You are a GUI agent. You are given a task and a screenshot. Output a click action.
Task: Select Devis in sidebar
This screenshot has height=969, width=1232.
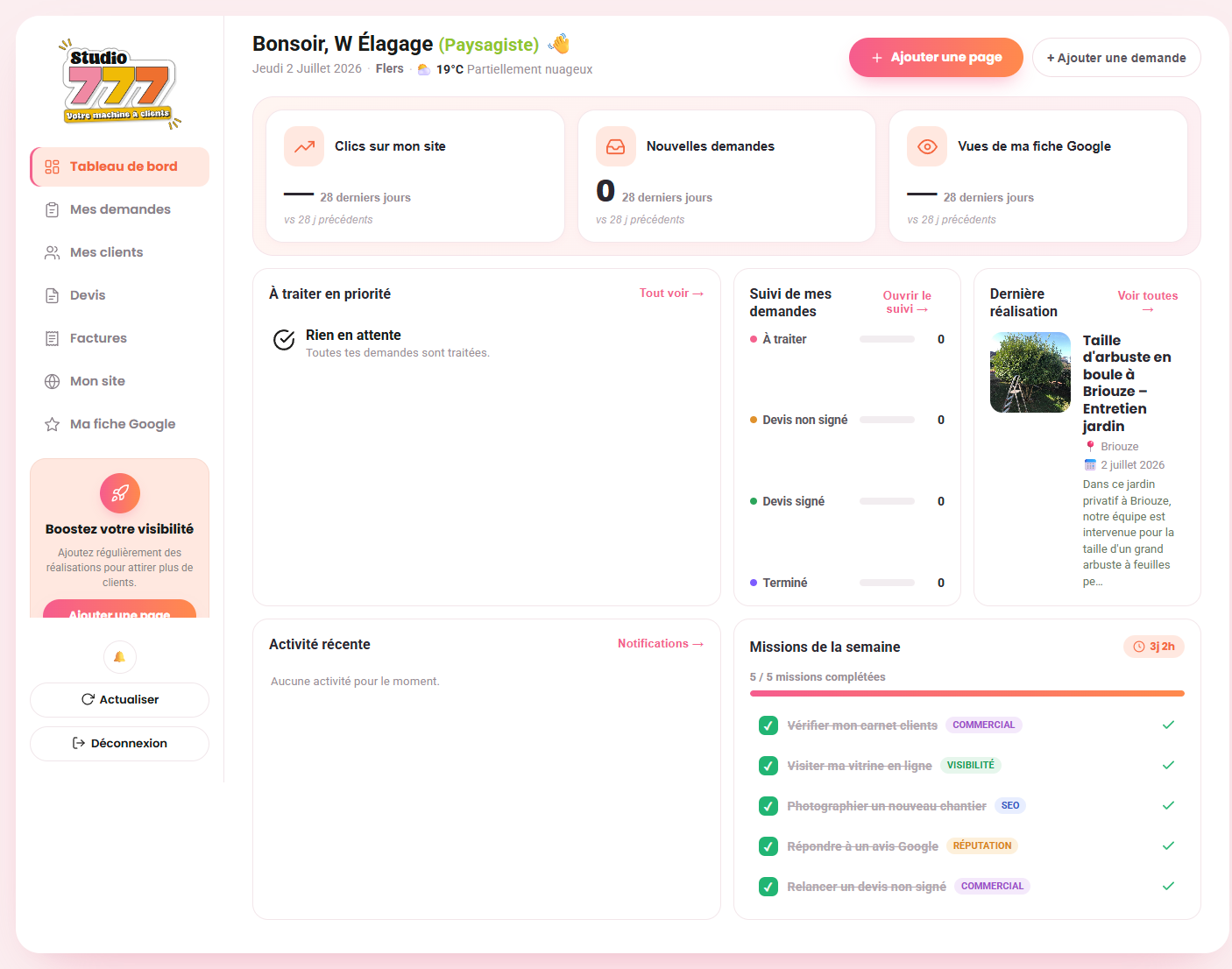click(120, 295)
